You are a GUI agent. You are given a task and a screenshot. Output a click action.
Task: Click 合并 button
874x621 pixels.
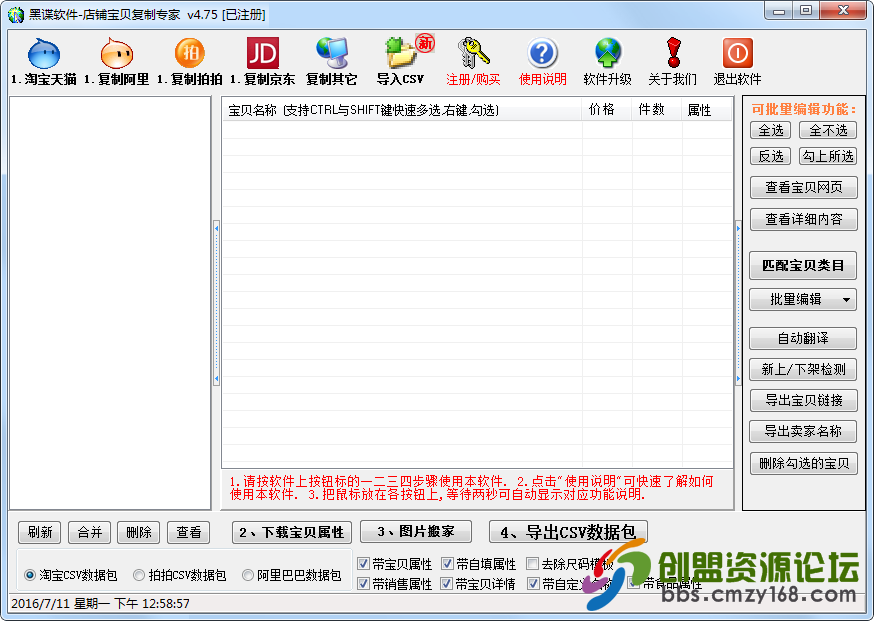pos(90,532)
